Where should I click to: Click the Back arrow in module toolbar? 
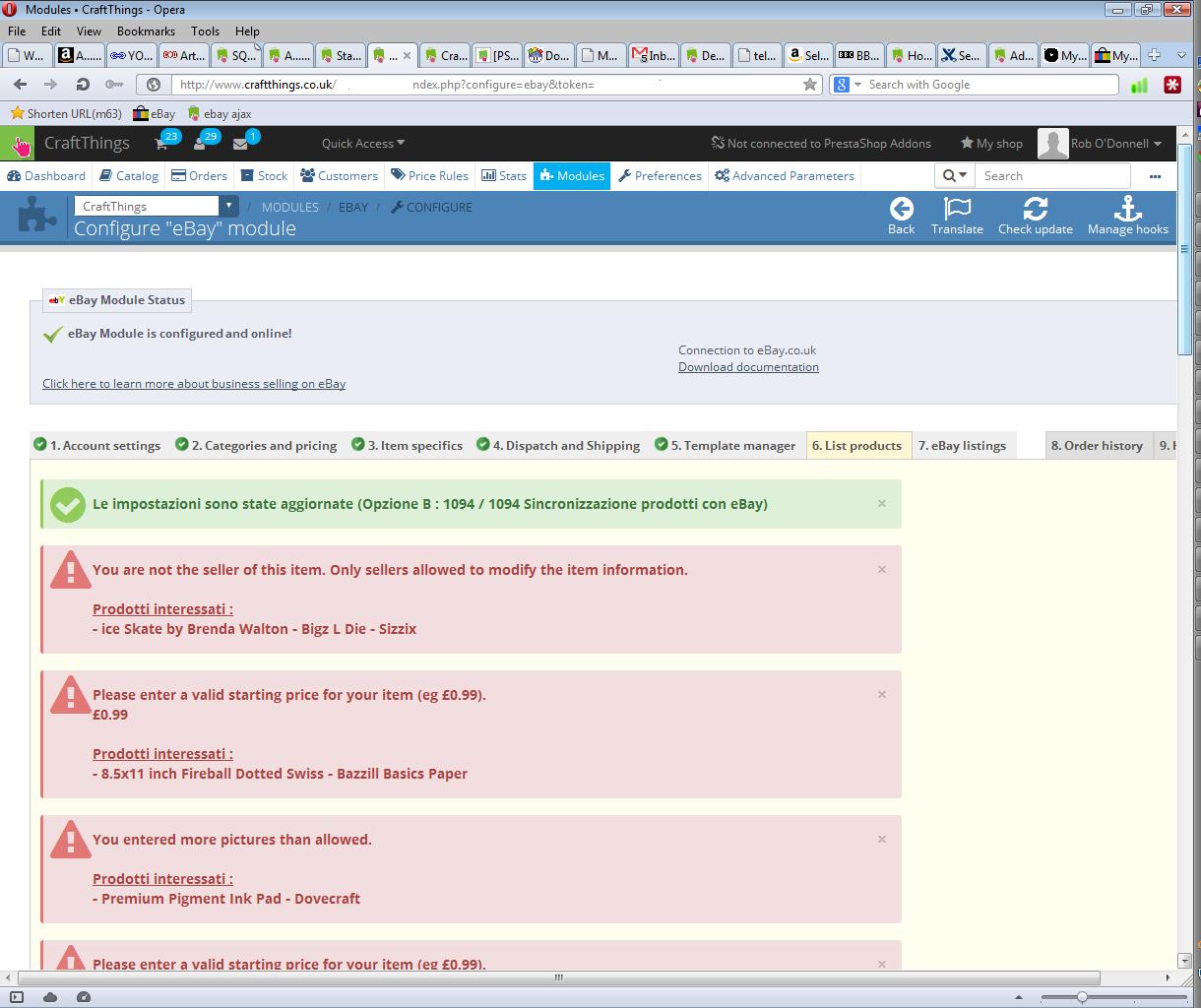point(901,216)
